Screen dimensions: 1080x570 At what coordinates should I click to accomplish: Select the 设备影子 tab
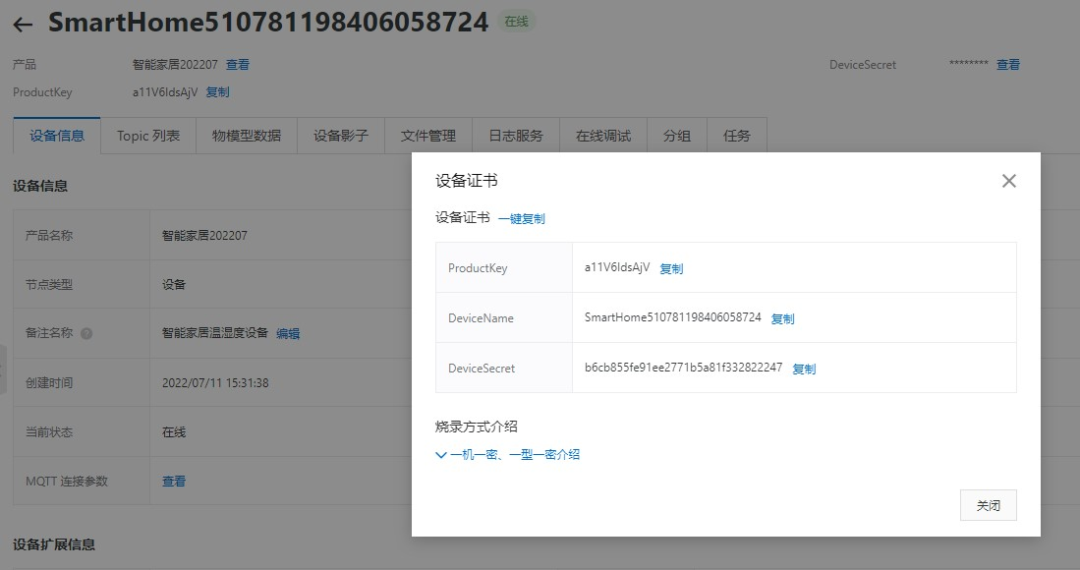click(341, 136)
